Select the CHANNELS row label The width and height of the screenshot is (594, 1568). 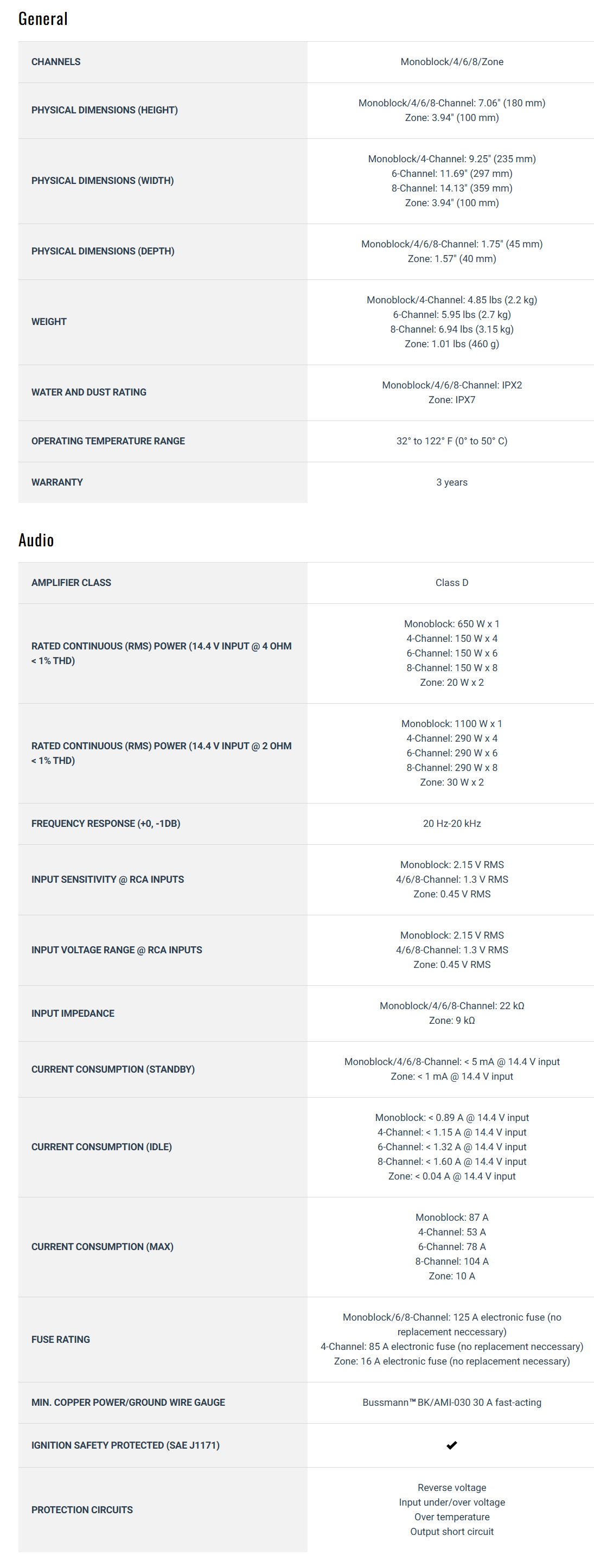pyautogui.click(x=56, y=62)
